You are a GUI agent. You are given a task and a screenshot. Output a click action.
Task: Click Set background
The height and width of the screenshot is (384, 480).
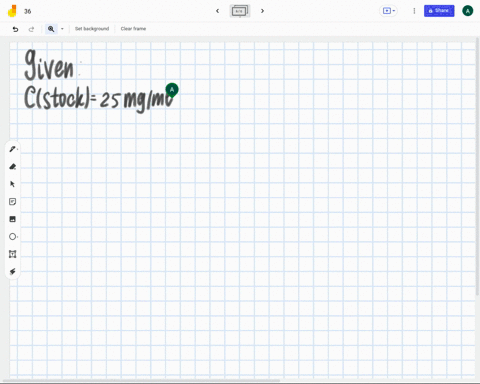[x=92, y=29]
